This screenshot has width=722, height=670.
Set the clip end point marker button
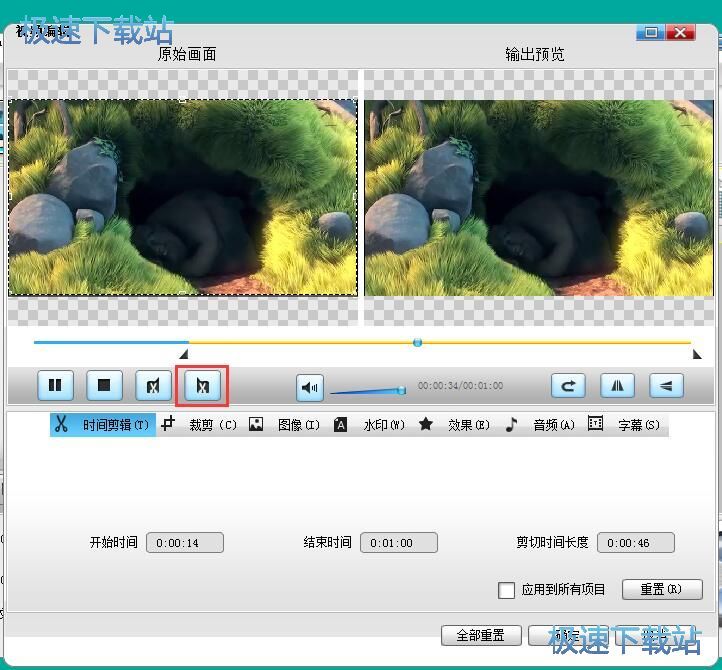tap(202, 385)
